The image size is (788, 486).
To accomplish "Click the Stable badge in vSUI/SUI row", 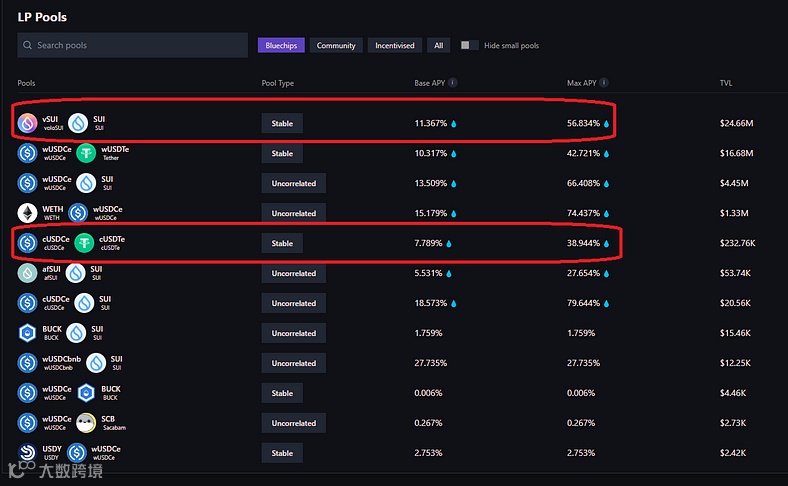I will 282,123.
